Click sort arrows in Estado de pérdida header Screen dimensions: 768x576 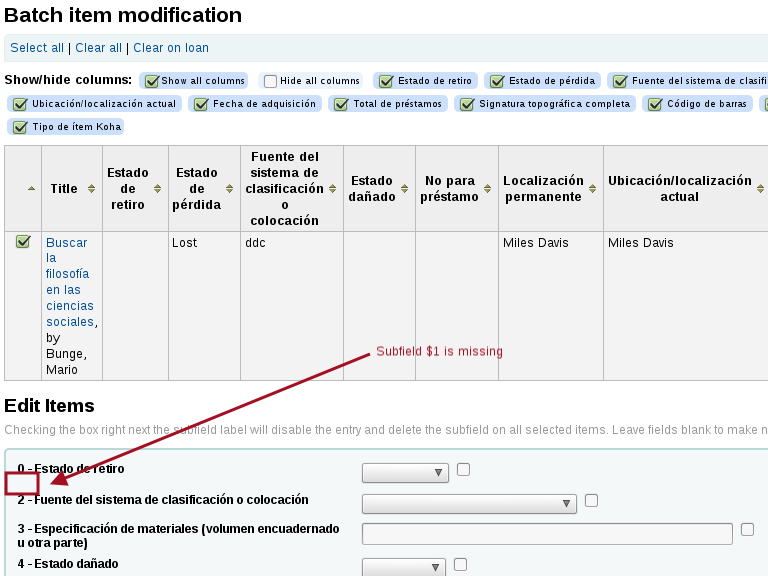pos(232,189)
